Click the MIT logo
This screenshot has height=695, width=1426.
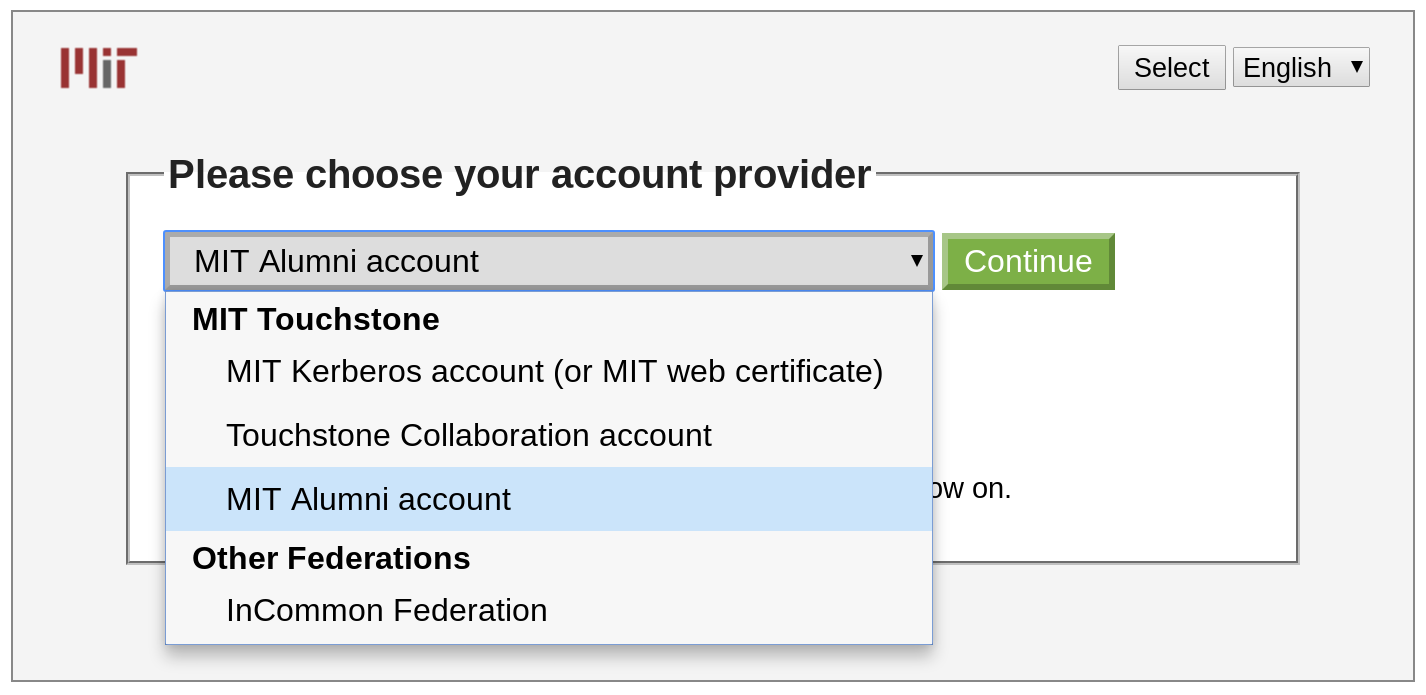98,68
